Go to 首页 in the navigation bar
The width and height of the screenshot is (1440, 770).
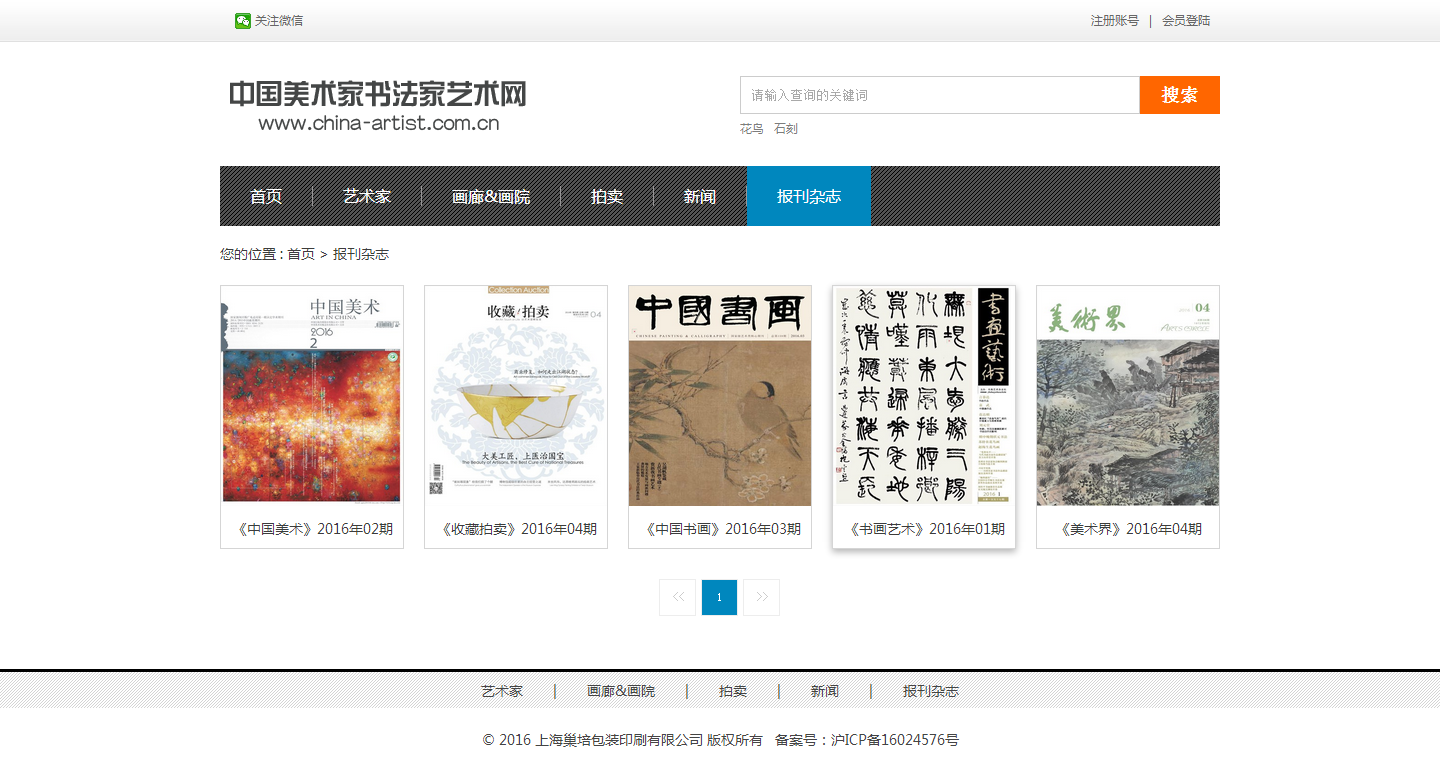266,197
